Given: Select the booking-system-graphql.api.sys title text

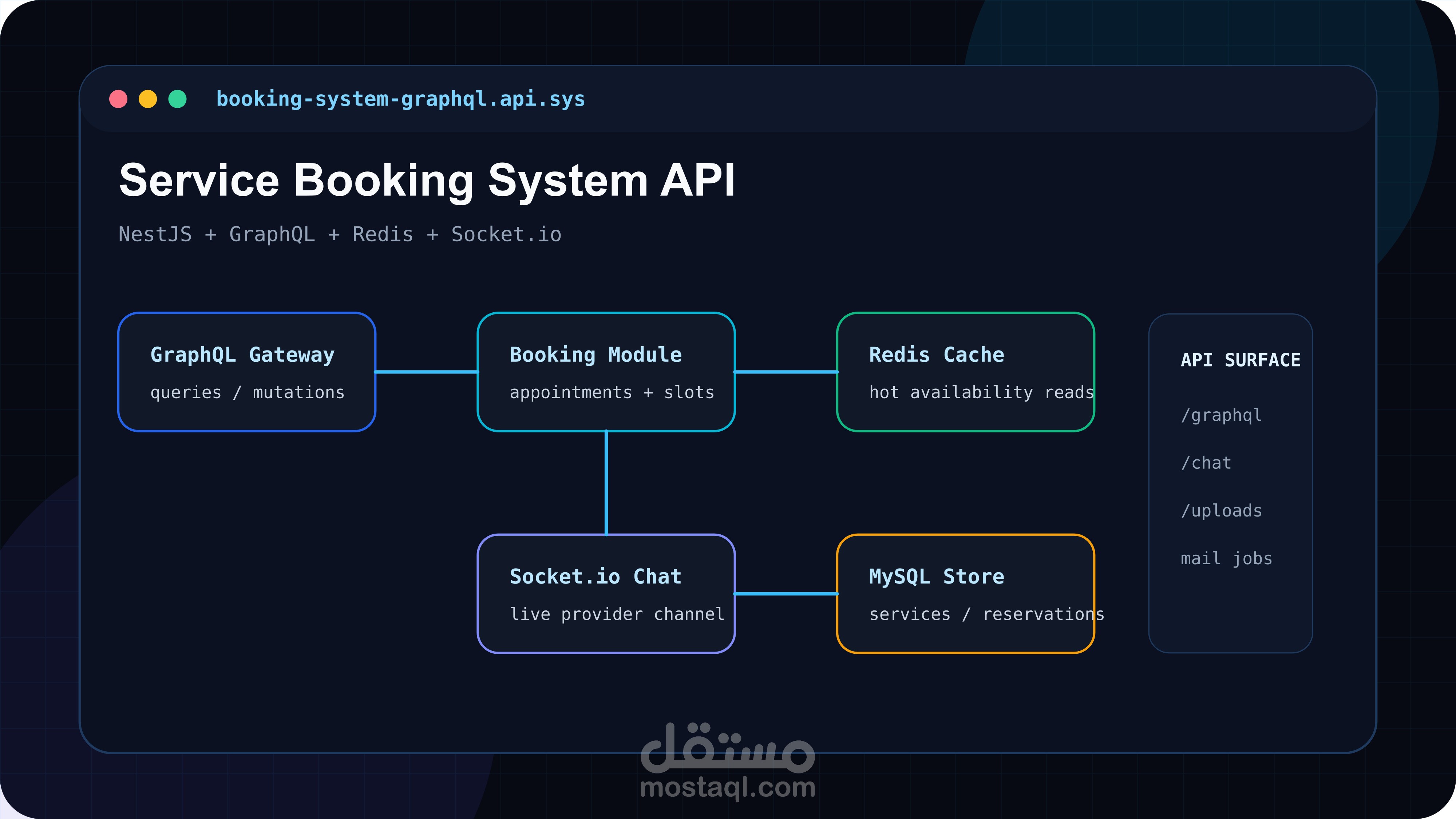Looking at the screenshot, I should click(x=401, y=99).
